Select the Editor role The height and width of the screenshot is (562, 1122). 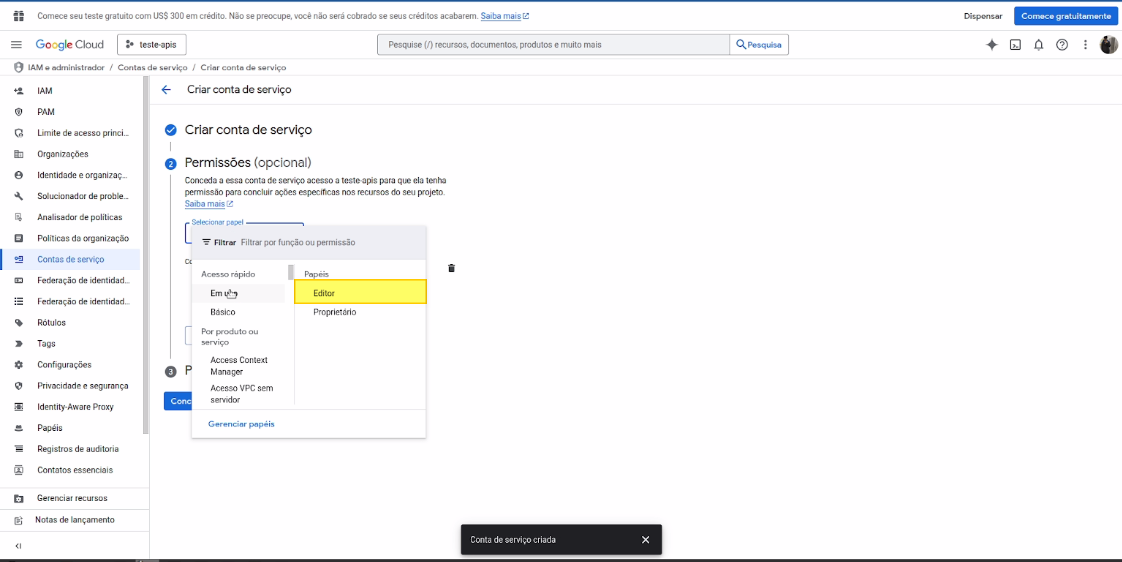pyautogui.click(x=361, y=292)
